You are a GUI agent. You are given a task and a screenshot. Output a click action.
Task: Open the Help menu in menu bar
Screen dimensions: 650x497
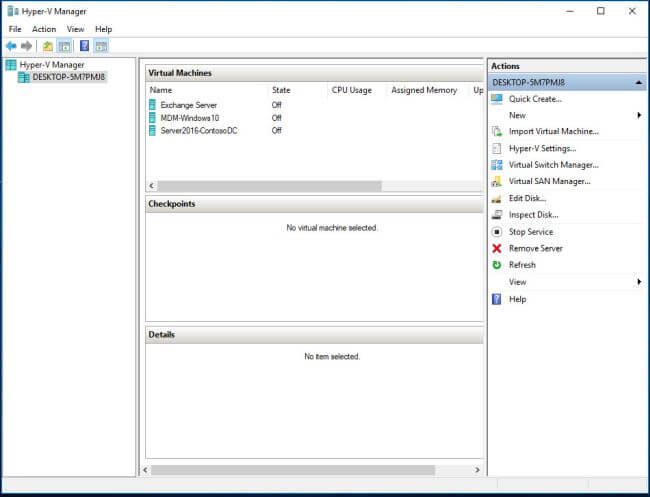point(103,29)
